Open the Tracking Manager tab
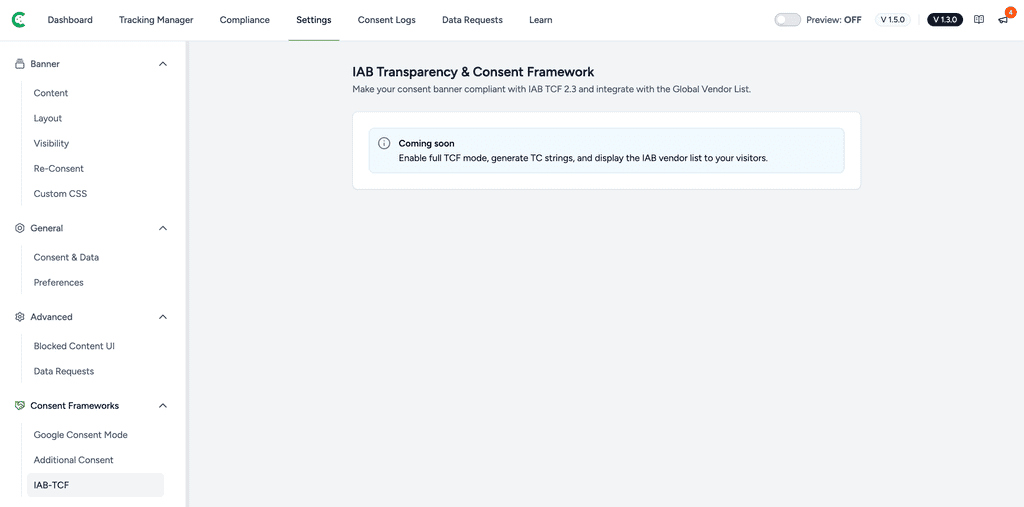 click(x=156, y=20)
